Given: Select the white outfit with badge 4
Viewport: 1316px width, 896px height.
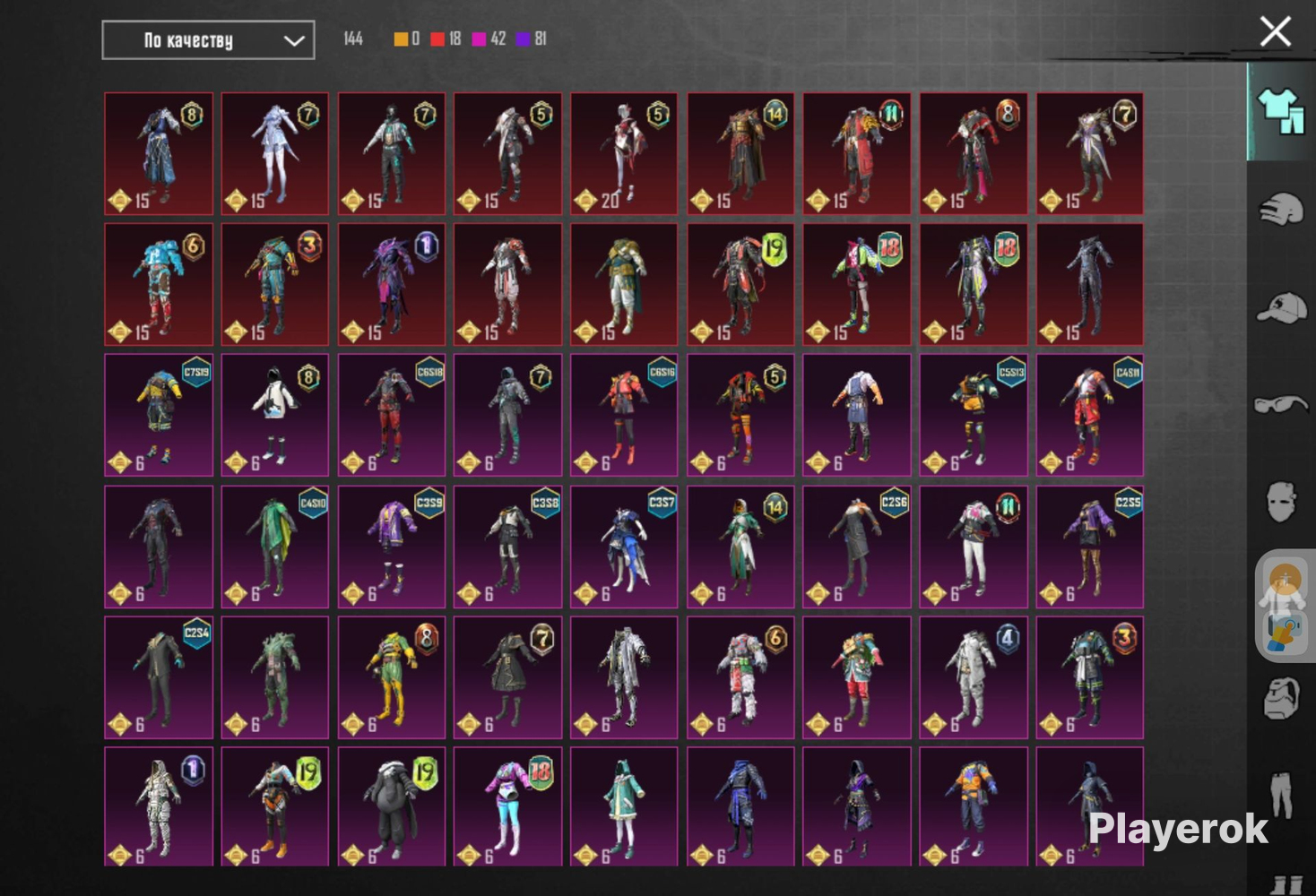Looking at the screenshot, I should [974, 677].
